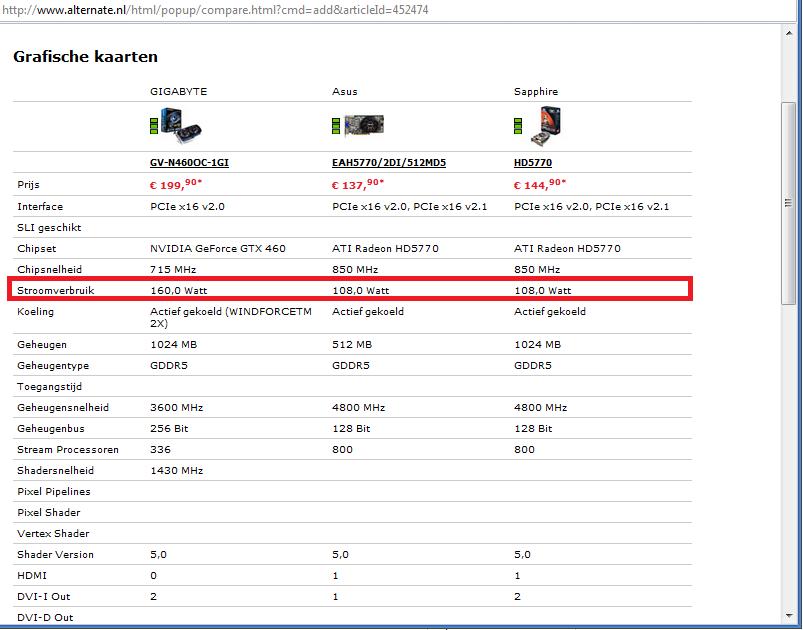Click the Chipsnelheid row label
The height and width of the screenshot is (630, 803).
49,269
